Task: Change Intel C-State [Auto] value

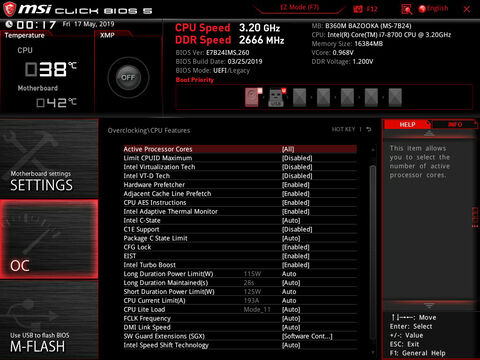Action: point(291,220)
